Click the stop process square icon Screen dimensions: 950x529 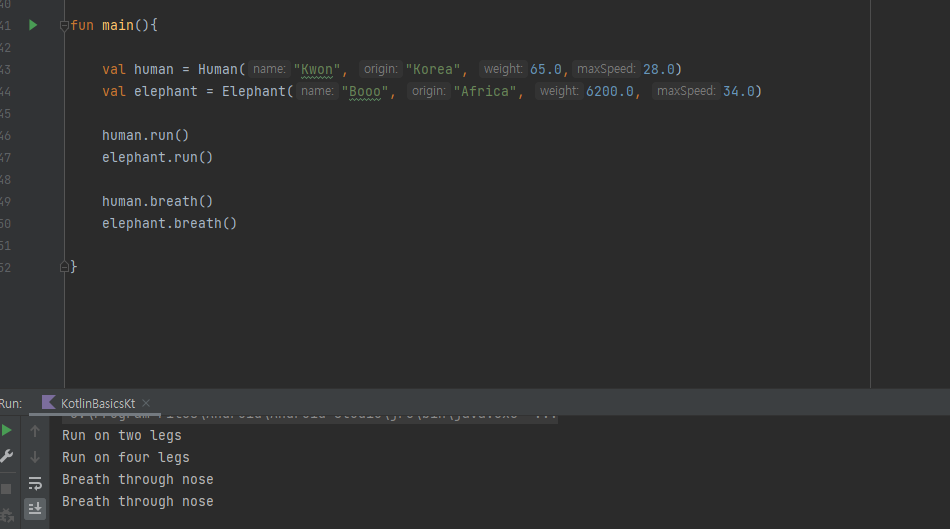click(x=6, y=488)
